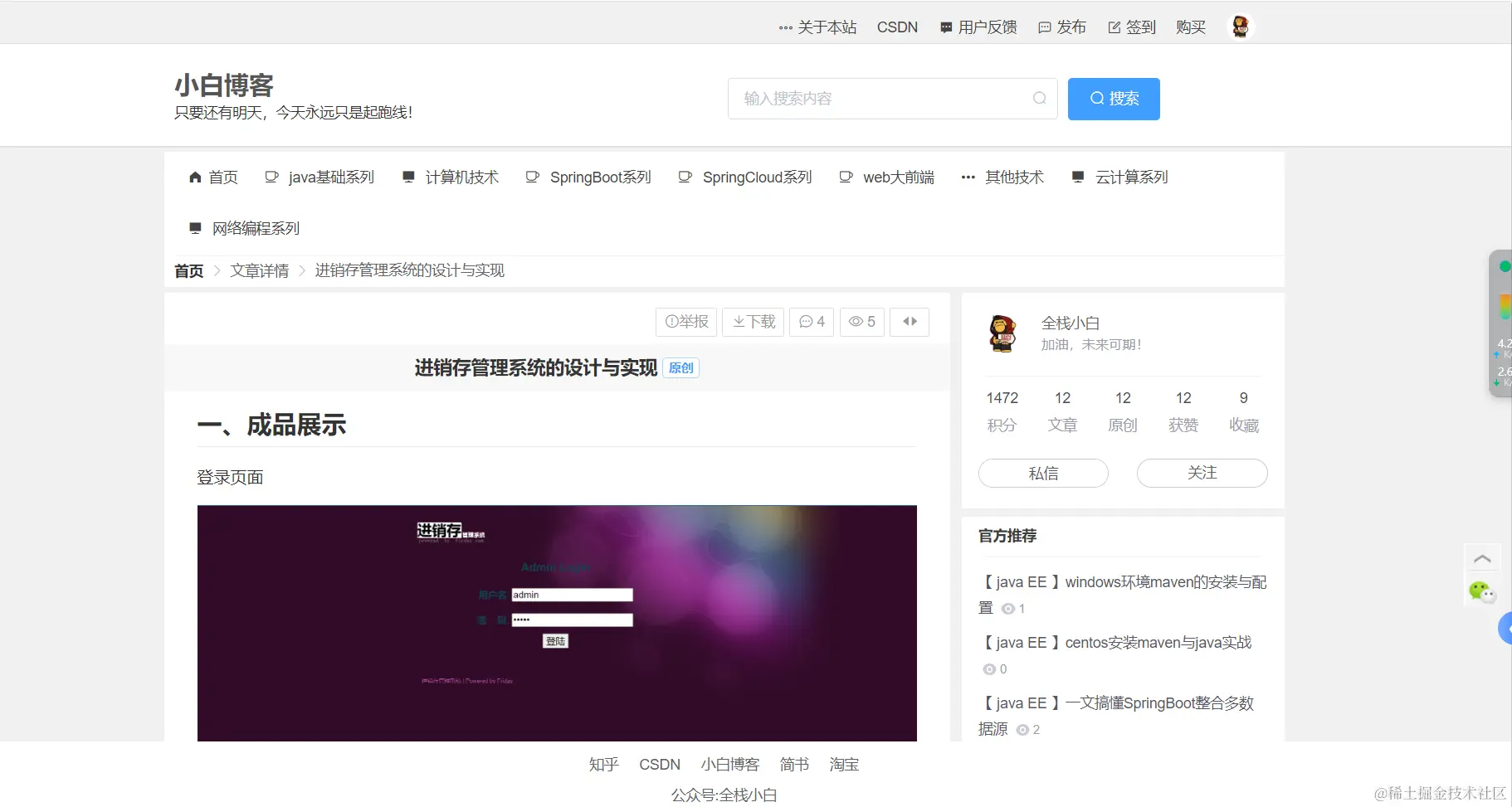Toggle the article width arrows button
This screenshot has width=1512, height=807.
(x=910, y=322)
